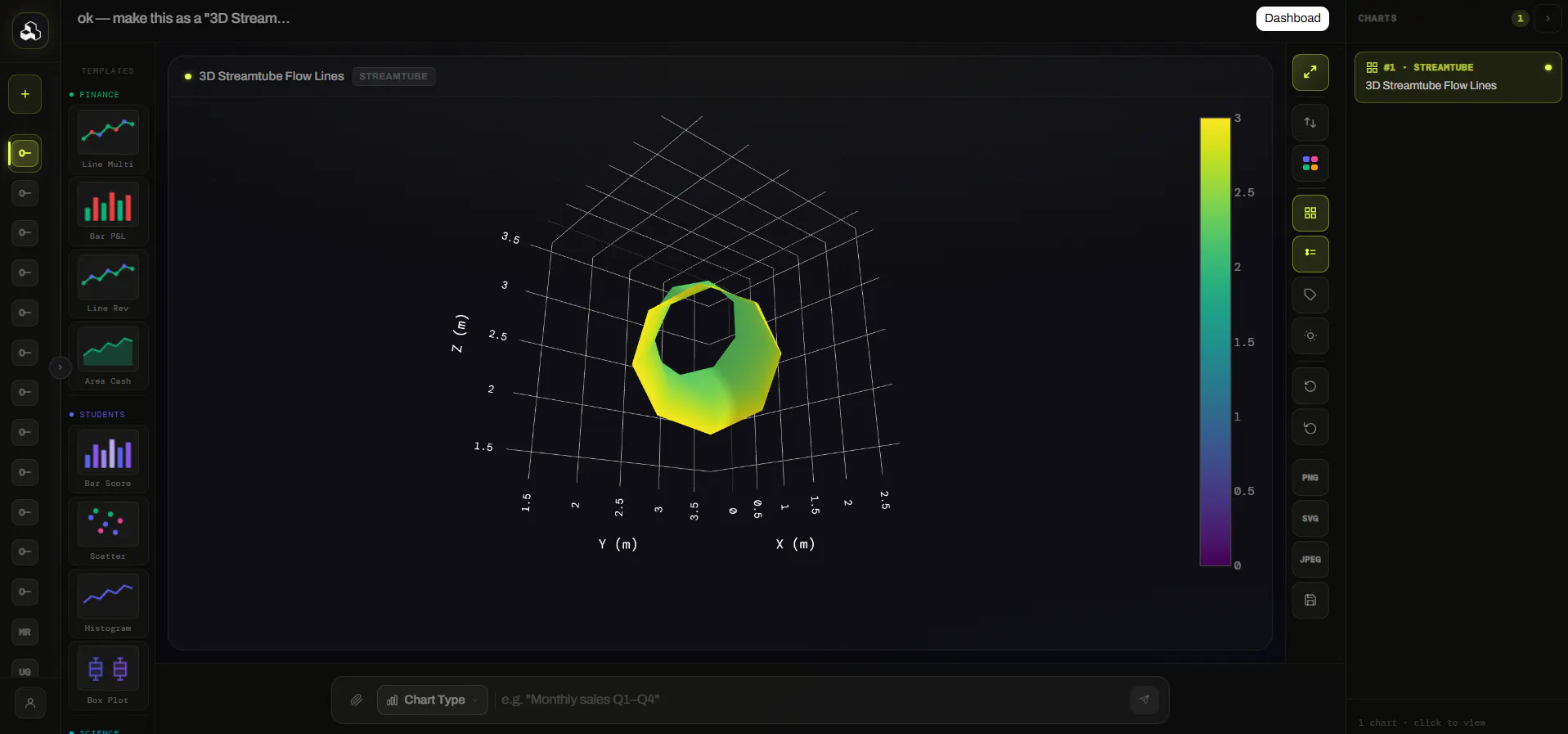Click the app logo icon
The image size is (1568, 734).
click(x=30, y=31)
